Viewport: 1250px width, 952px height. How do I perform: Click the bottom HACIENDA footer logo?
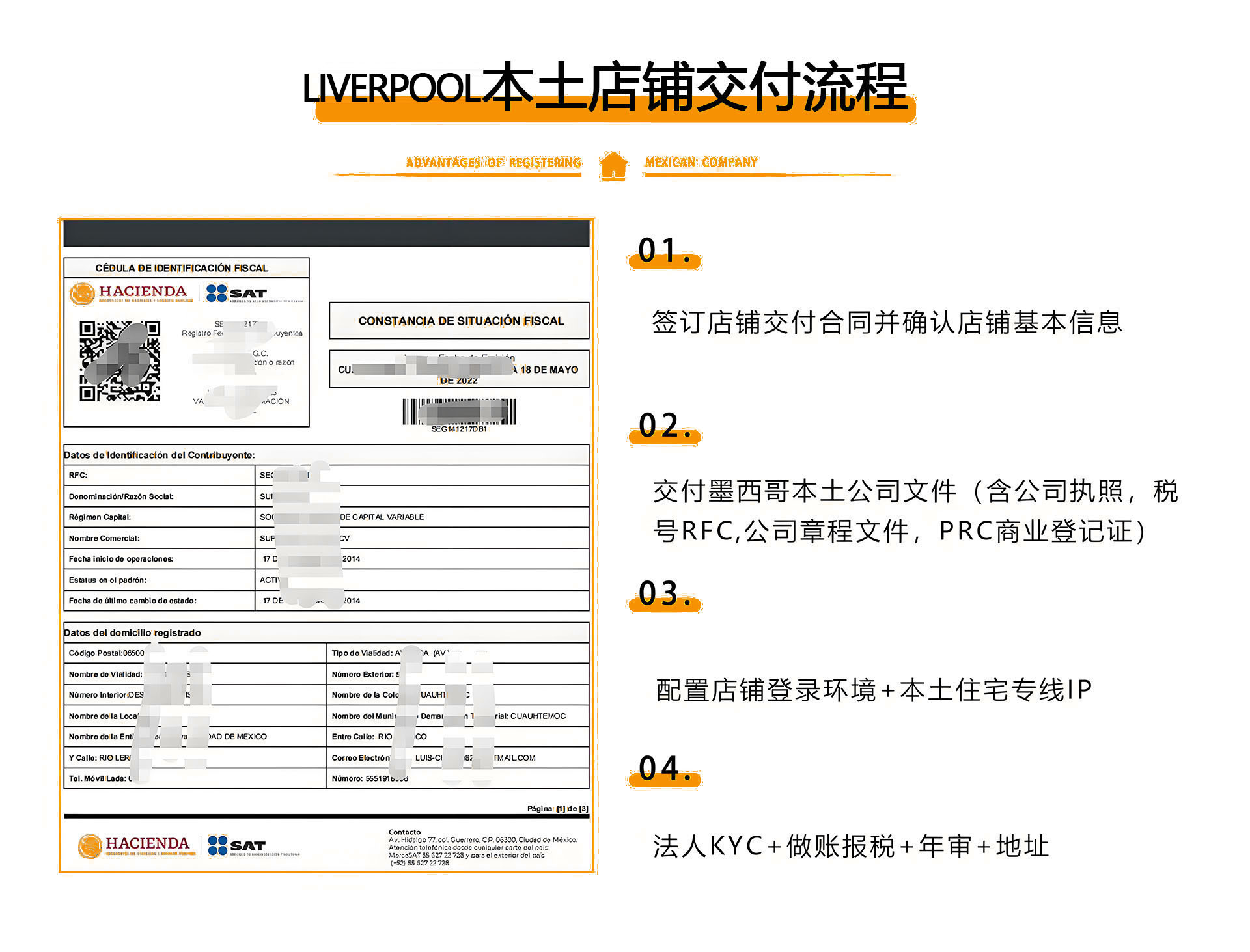click(136, 845)
